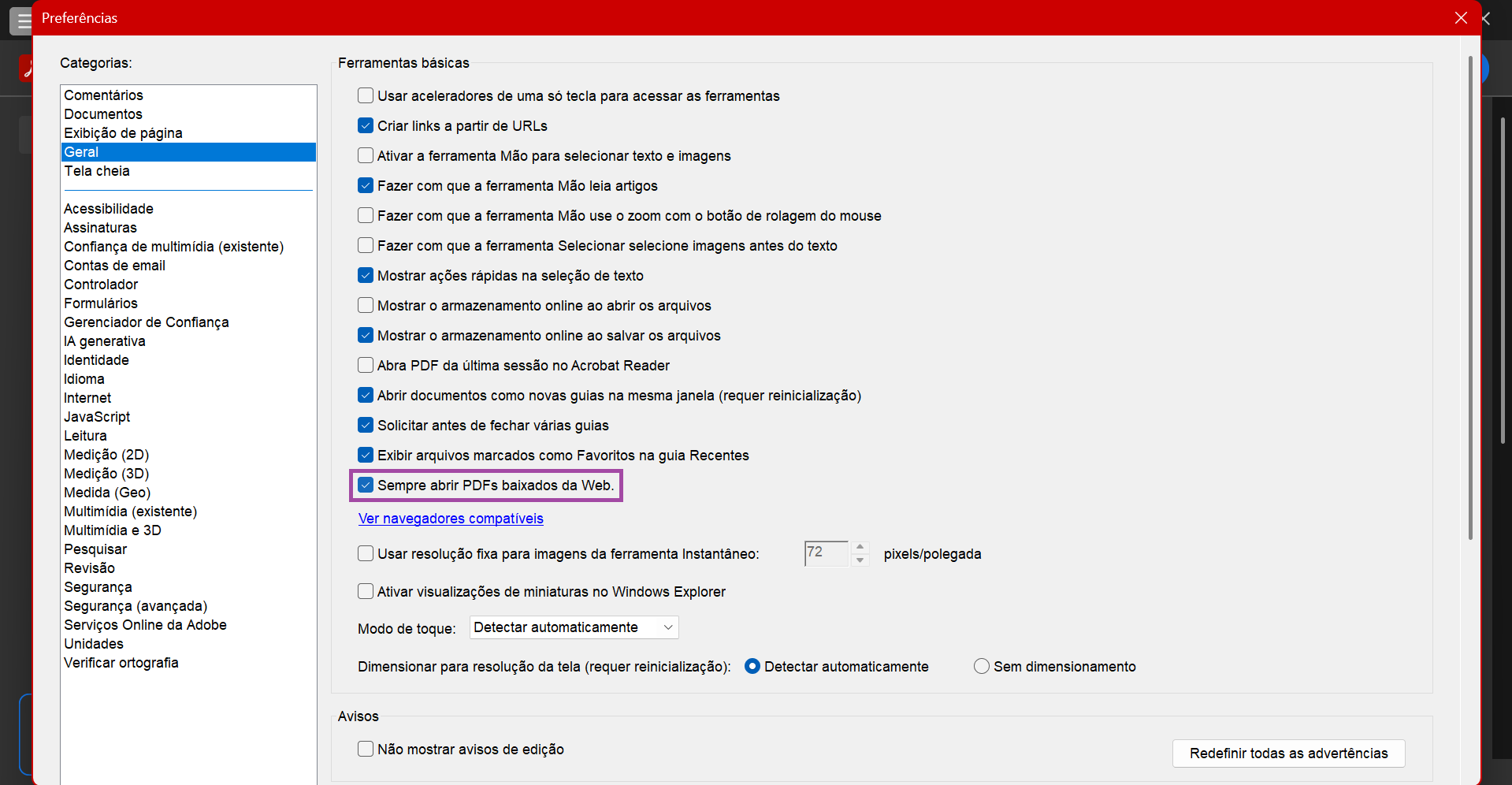Toggle Mostrar ações rápidas na seleção de texto

coord(366,275)
